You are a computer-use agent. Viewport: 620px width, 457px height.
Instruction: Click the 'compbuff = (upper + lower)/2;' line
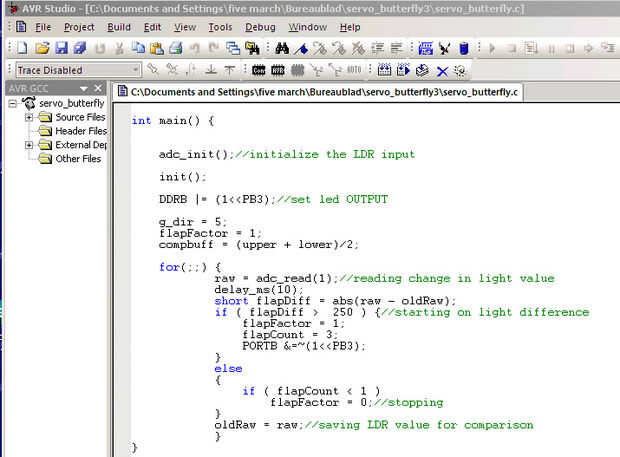tap(258, 245)
